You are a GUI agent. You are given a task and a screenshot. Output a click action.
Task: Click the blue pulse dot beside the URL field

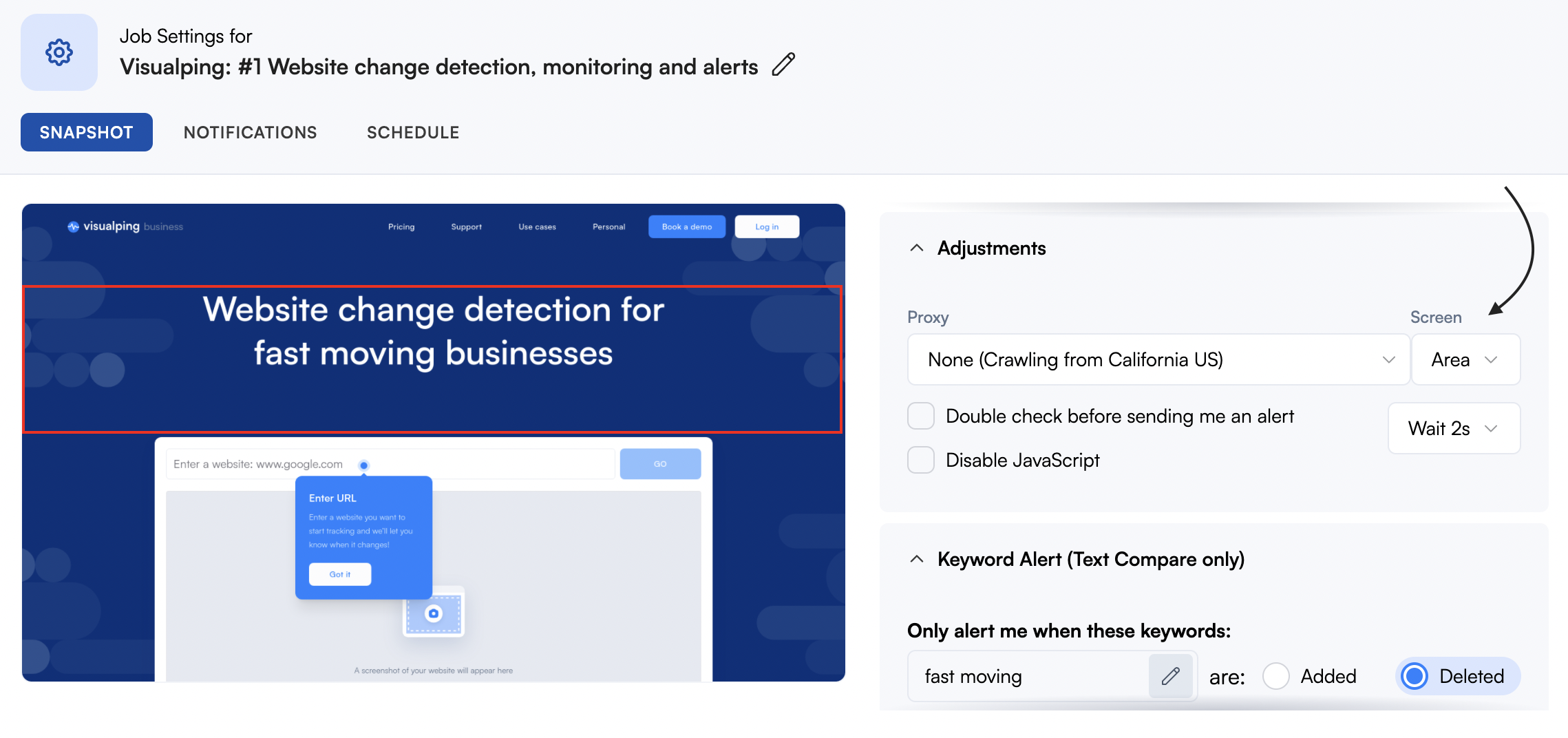pos(363,465)
